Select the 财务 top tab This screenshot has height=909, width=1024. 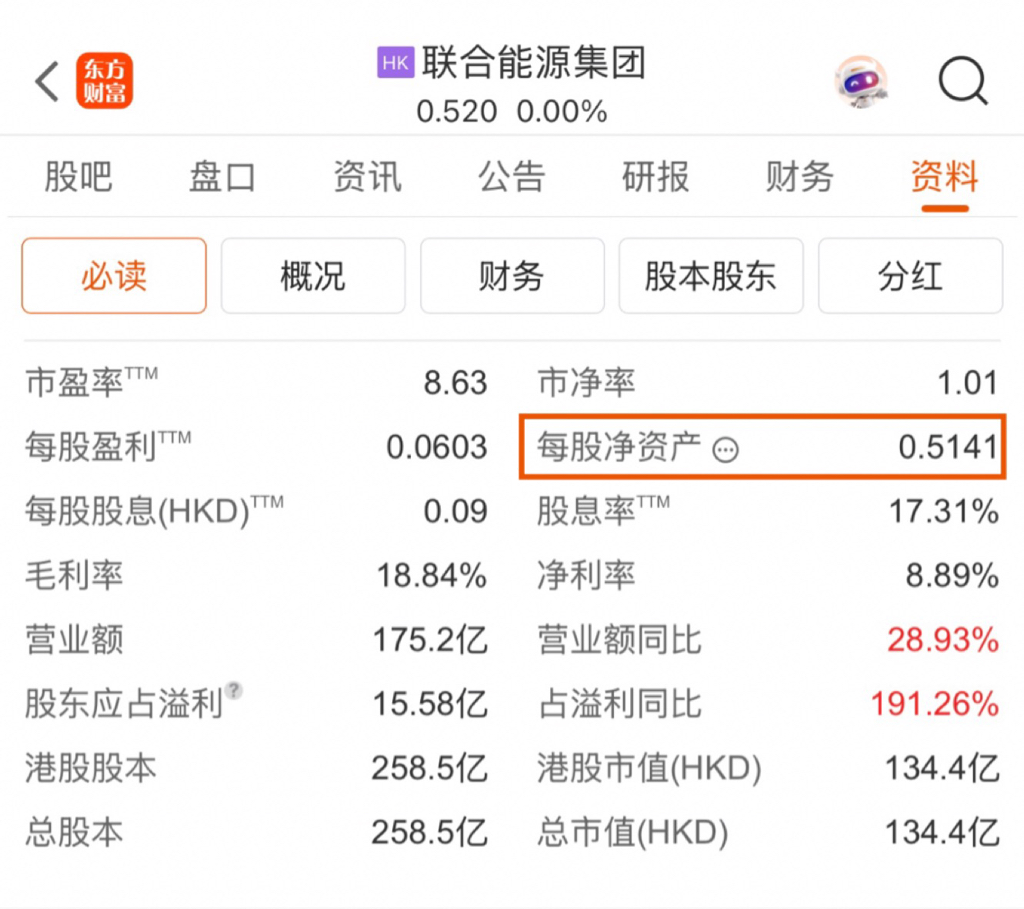pos(800,177)
